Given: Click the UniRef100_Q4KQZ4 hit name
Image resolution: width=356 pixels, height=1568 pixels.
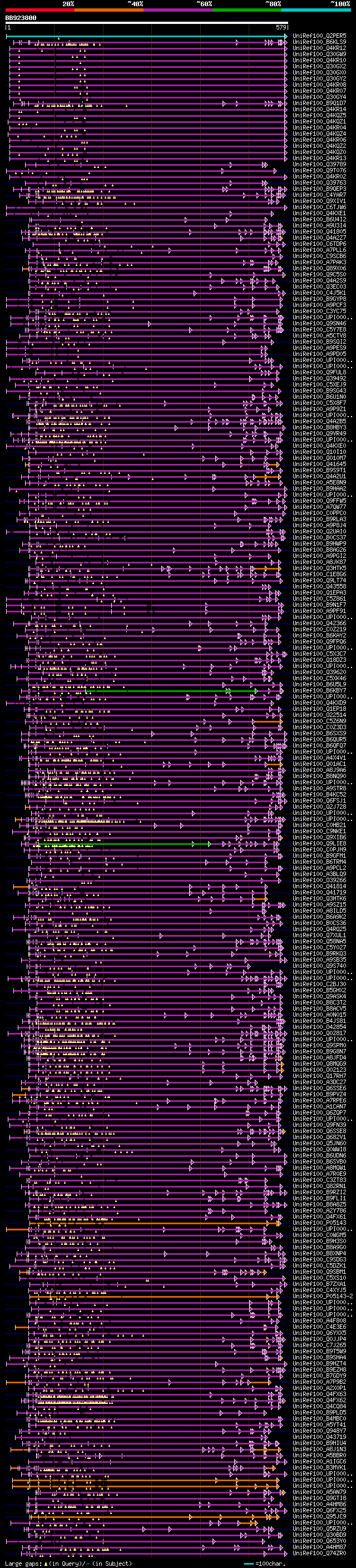Looking at the screenshot, I should (319, 134).
